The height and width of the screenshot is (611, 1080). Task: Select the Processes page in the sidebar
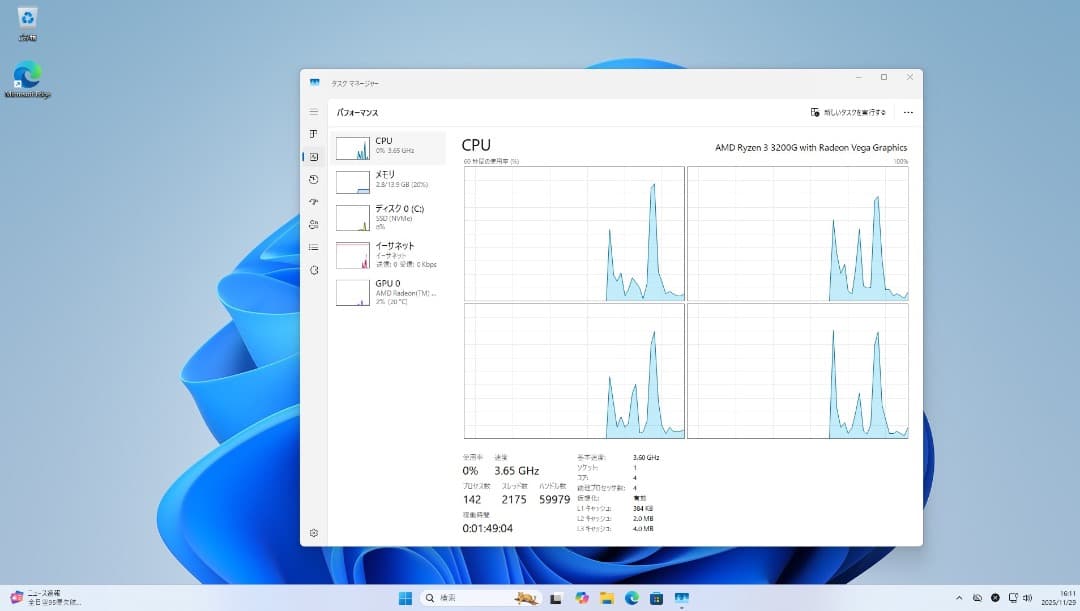pyautogui.click(x=314, y=133)
